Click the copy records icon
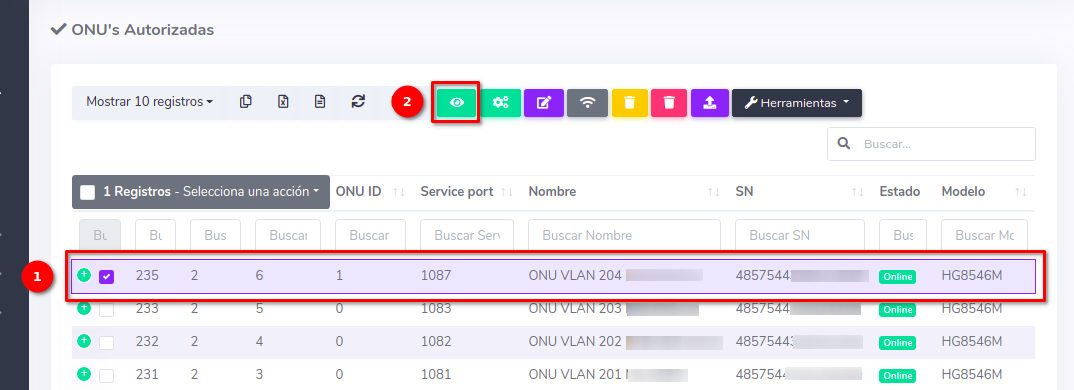The width and height of the screenshot is (1074, 390). pos(246,101)
